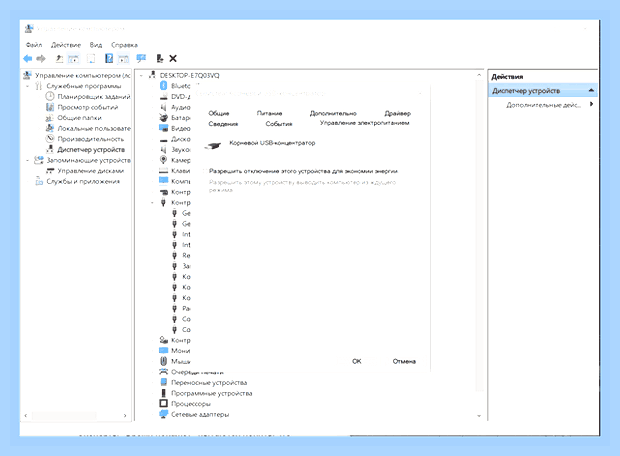Click the Клавиатуры keyboard category icon
This screenshot has width=620, height=456.
tap(163, 170)
